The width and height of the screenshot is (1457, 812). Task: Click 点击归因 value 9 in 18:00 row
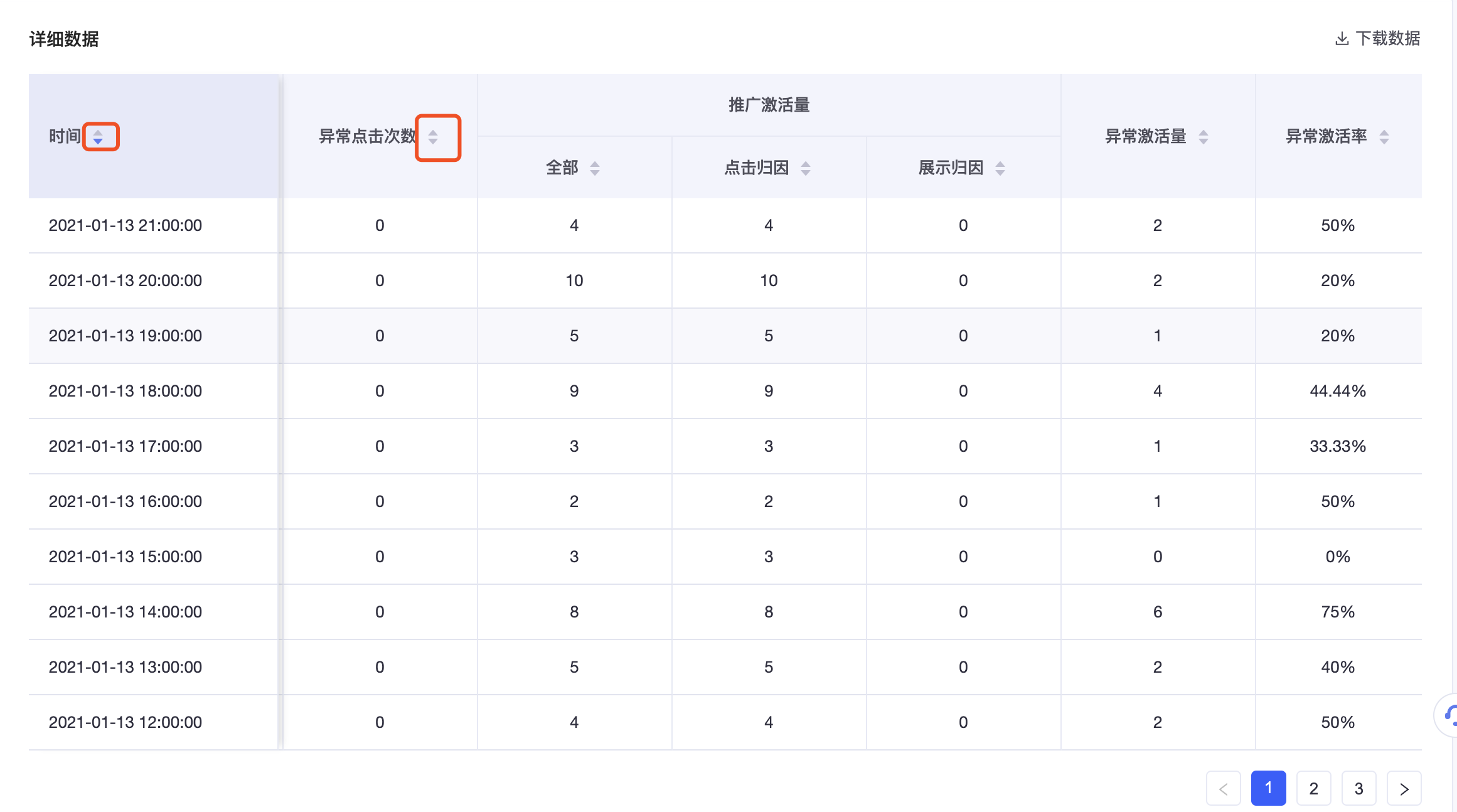[769, 392]
